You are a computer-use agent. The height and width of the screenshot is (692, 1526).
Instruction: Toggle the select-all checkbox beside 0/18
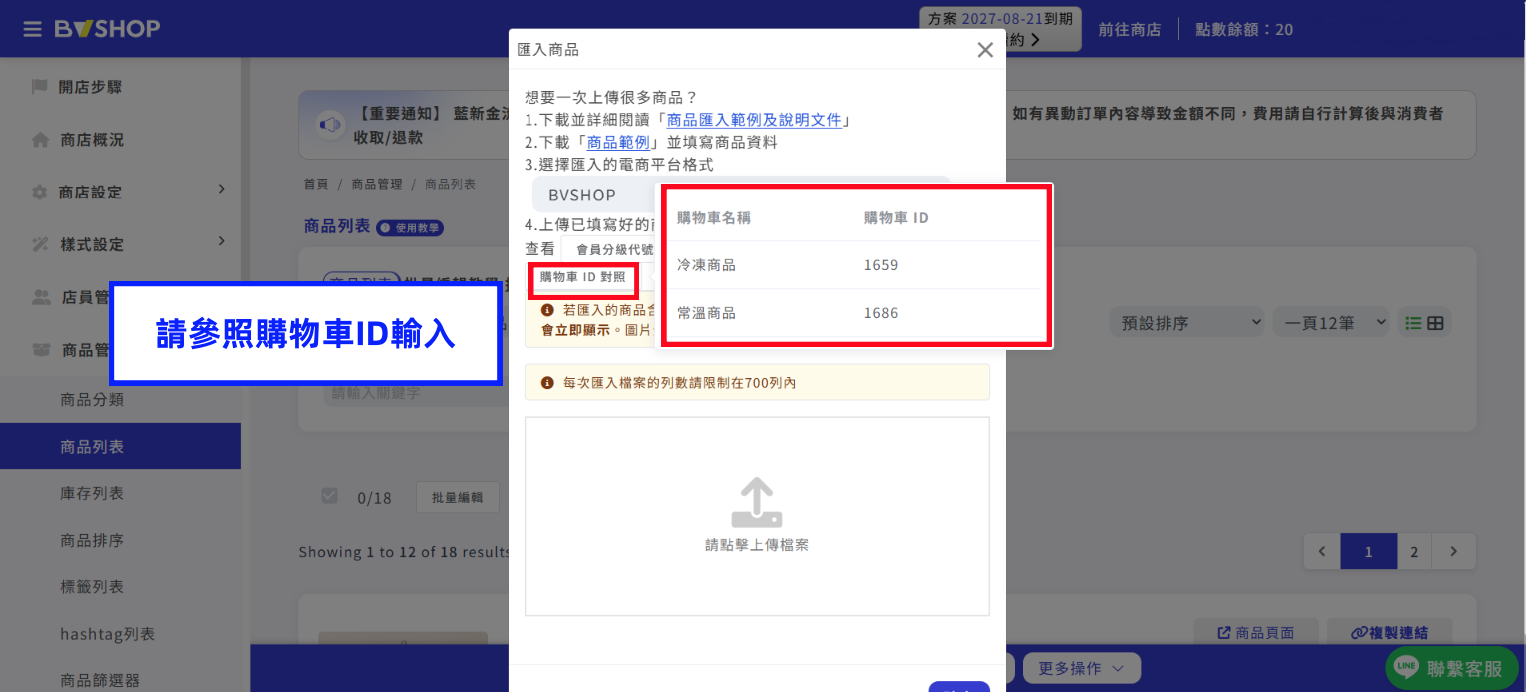(x=330, y=496)
